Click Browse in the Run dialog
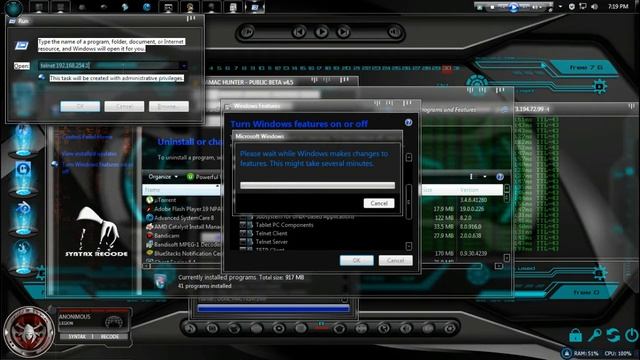 pyautogui.click(x=169, y=107)
